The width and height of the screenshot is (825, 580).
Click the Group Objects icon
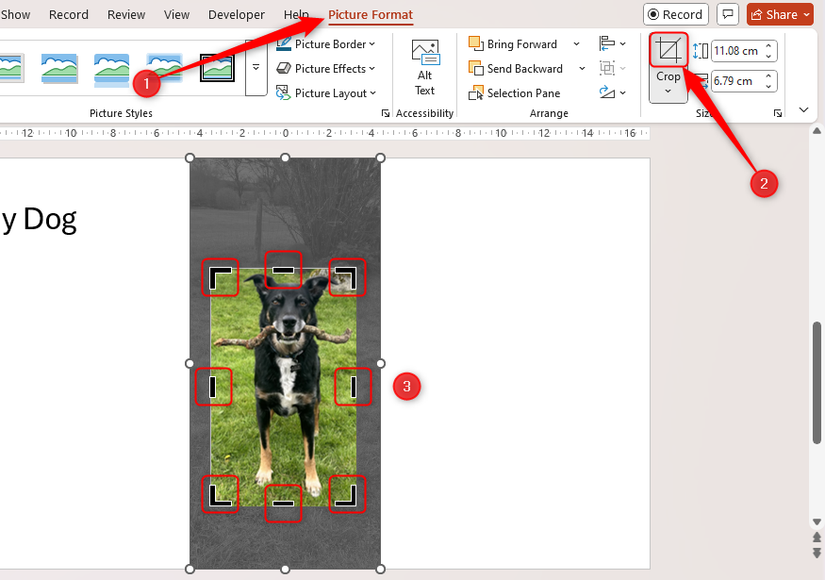608,68
